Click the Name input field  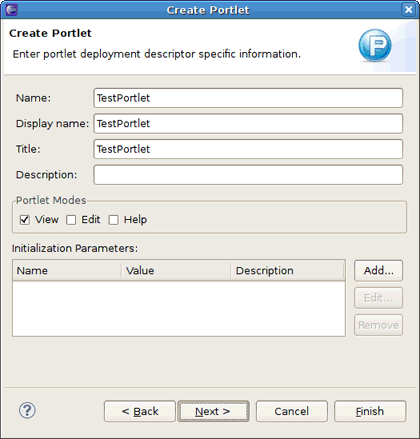[x=248, y=98]
